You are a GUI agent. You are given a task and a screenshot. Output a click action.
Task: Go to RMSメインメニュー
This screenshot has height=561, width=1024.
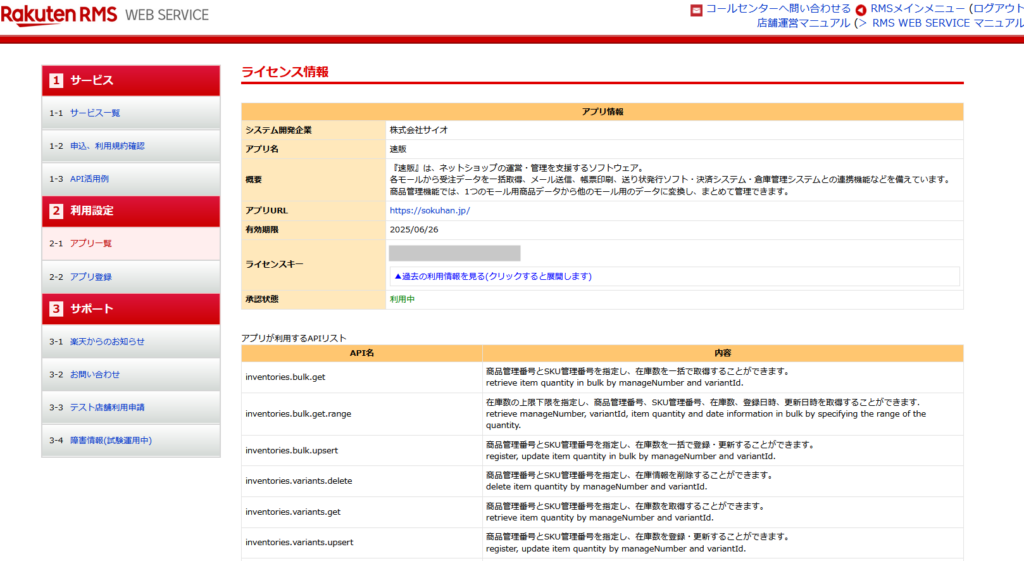coord(910,9)
